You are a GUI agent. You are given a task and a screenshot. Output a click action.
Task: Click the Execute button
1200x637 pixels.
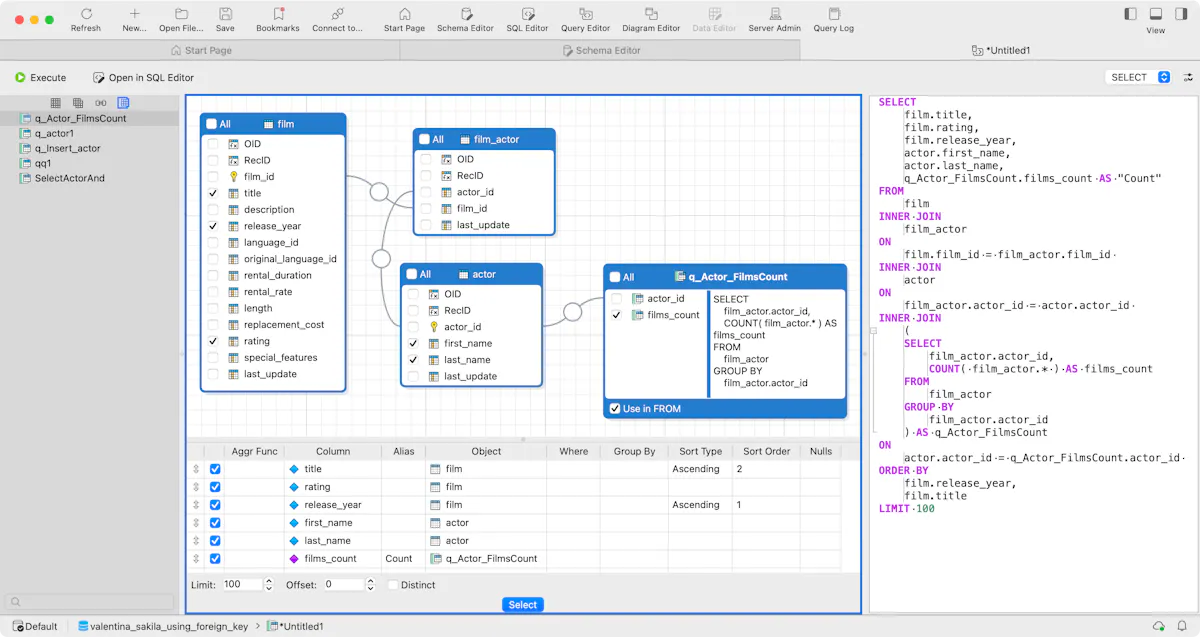click(40, 77)
